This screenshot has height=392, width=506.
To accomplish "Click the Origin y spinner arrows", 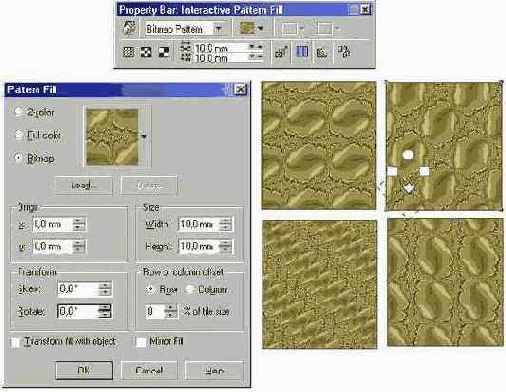I will 79,247.
